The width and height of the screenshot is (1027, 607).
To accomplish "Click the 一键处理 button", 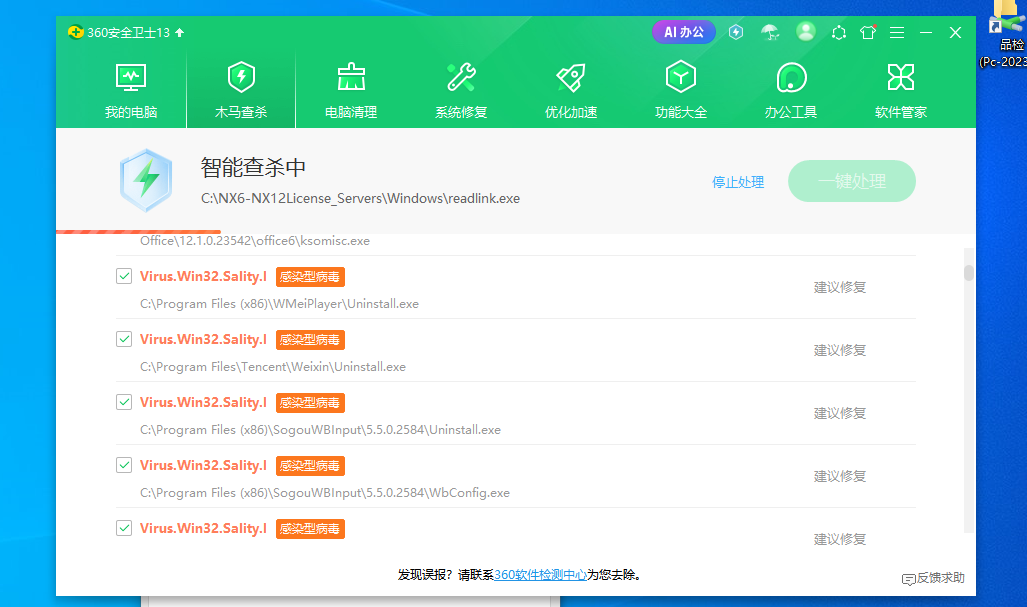I will [x=851, y=181].
